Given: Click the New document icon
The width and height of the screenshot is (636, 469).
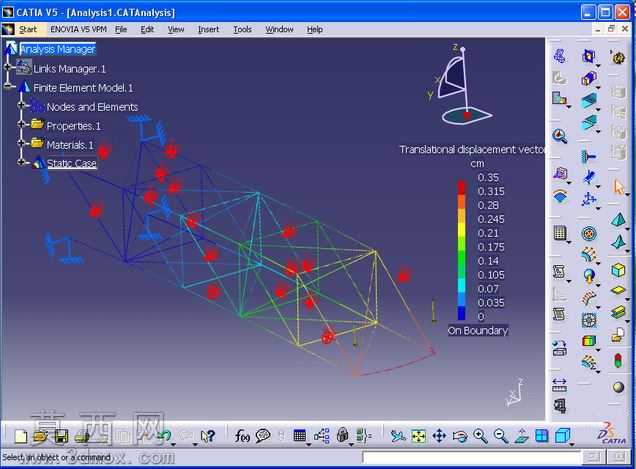Looking at the screenshot, I should [x=20, y=436].
